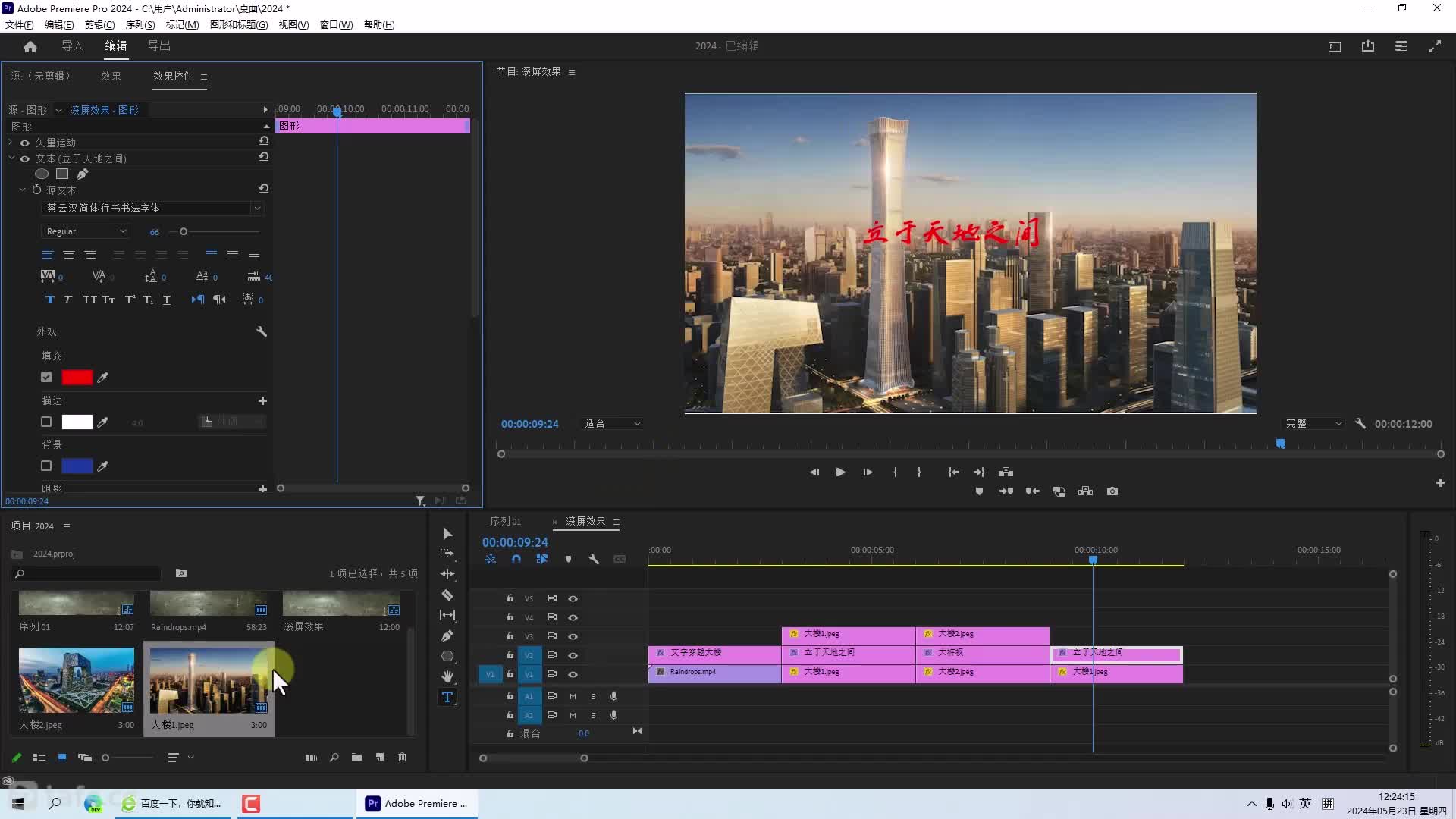Screen dimensions: 1456x819
Task: Select the Ripple Edit tool
Action: pos(447,574)
